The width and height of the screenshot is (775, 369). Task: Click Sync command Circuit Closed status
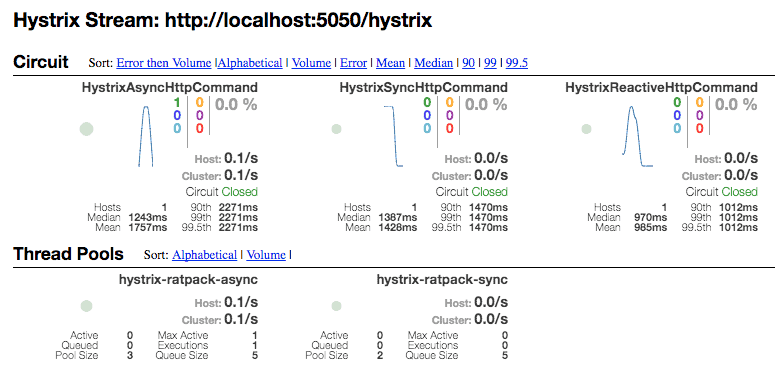[x=472, y=192]
